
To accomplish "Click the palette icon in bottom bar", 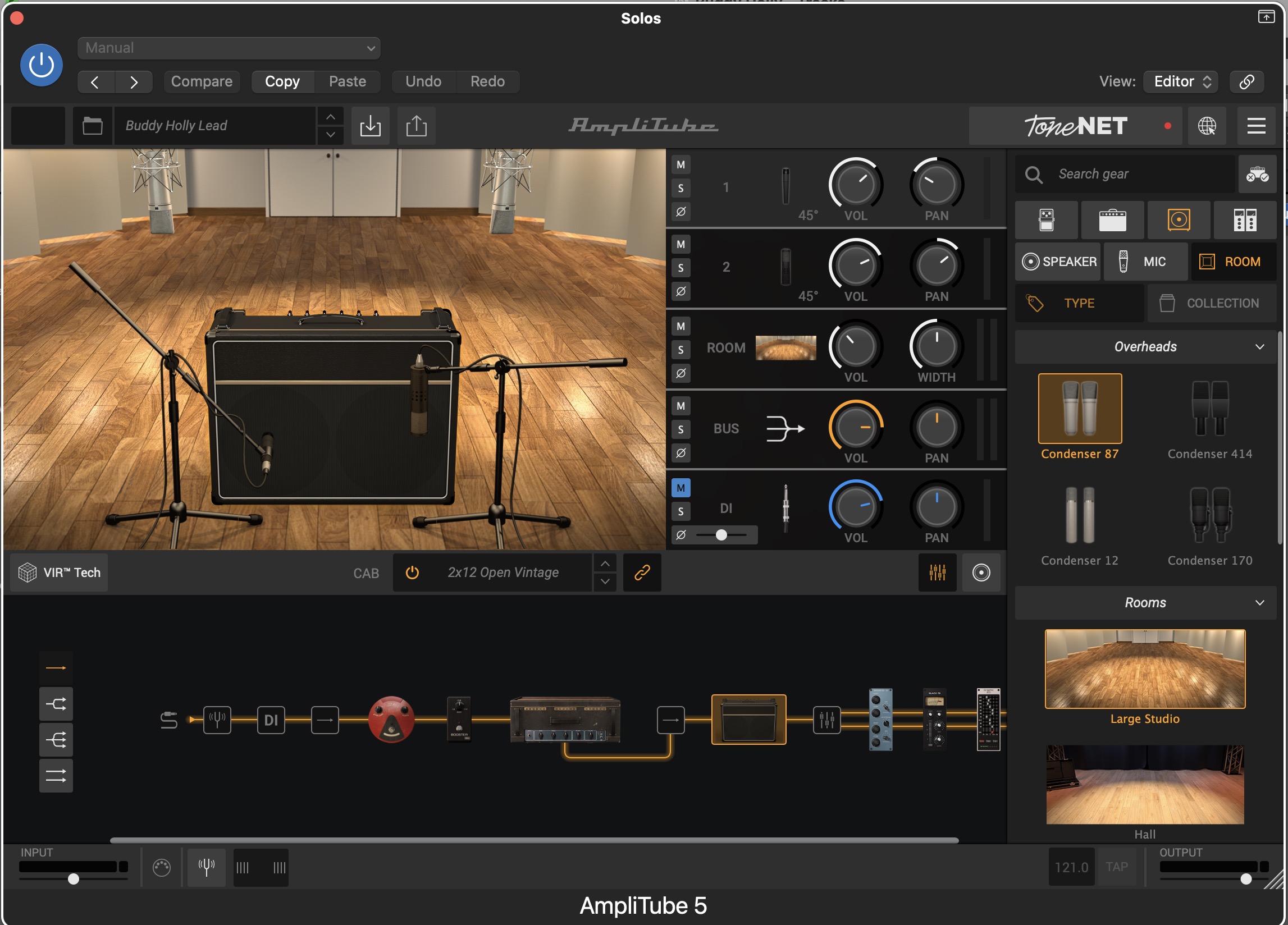I will click(x=161, y=867).
